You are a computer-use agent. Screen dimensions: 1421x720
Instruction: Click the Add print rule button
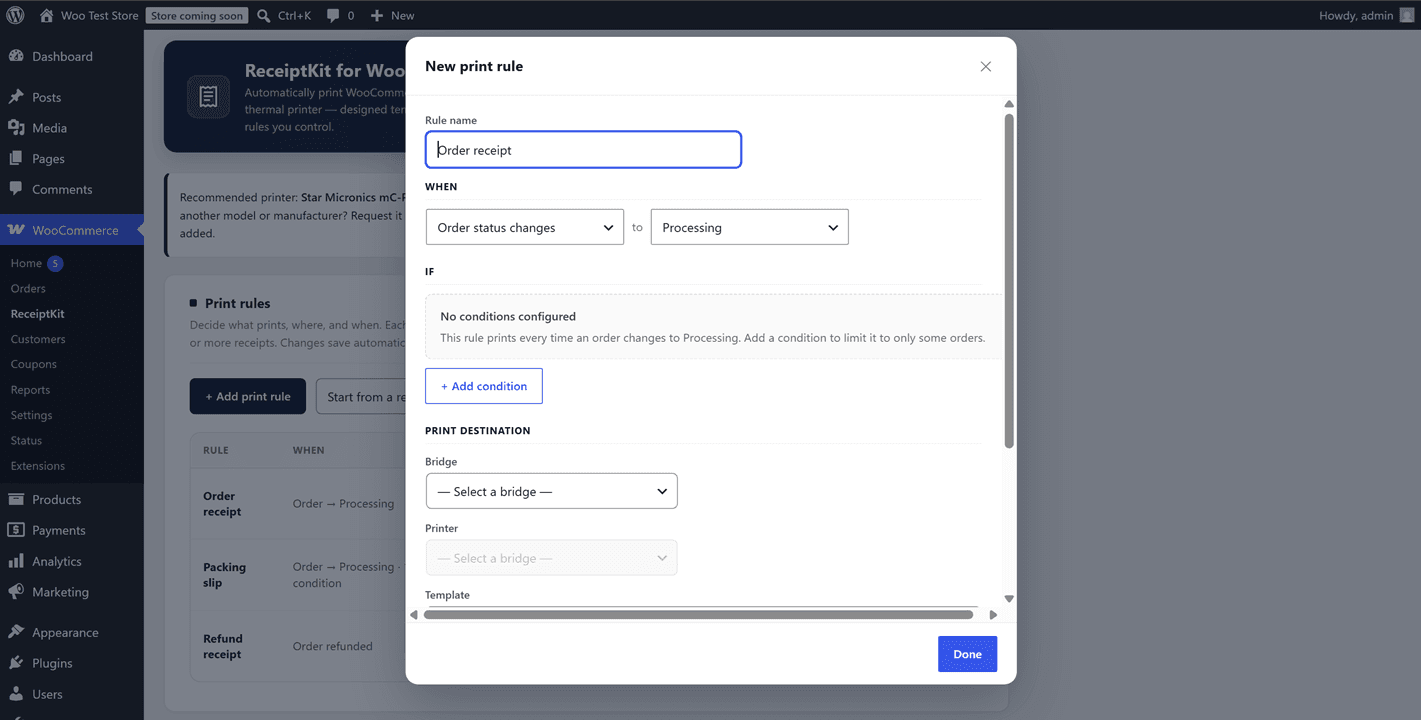pos(248,396)
